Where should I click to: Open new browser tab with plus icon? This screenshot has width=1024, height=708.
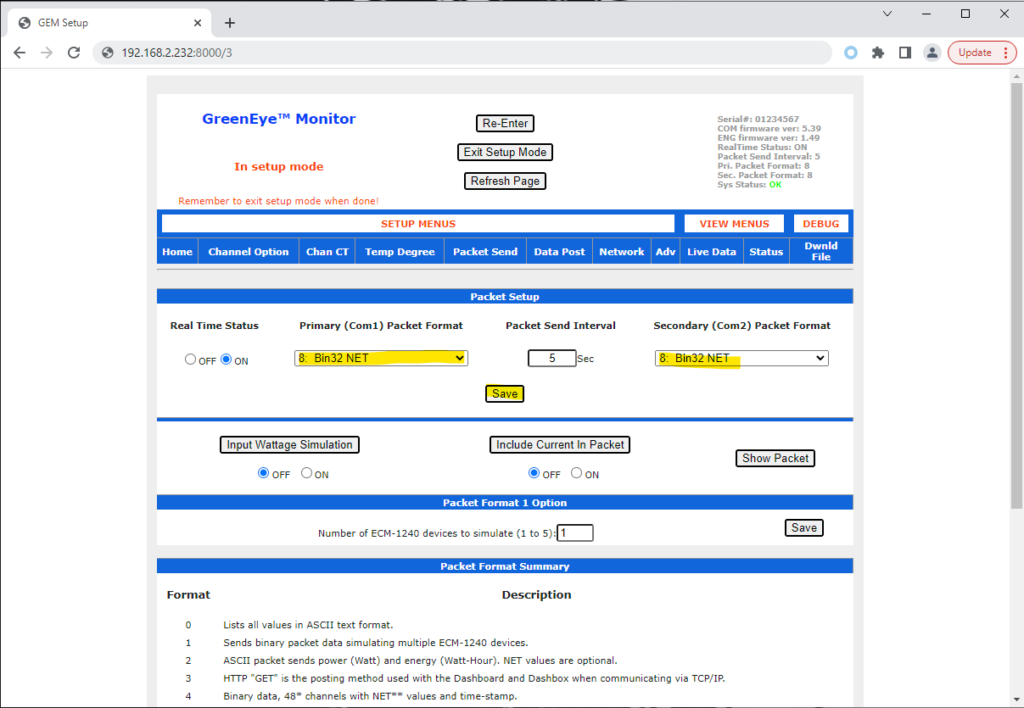tap(229, 23)
